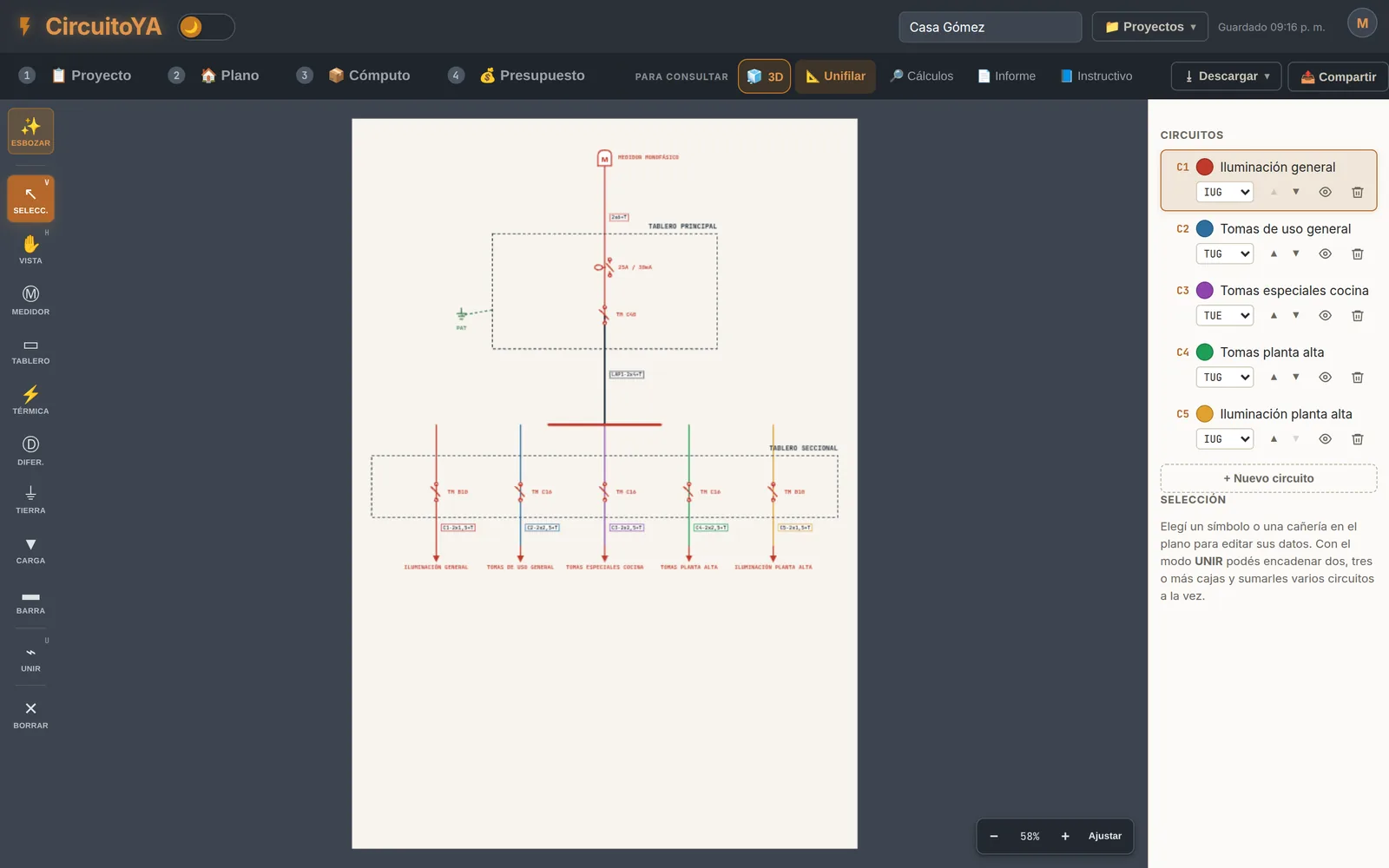The image size is (1389, 868).
Task: Select the Carga load tool
Action: click(30, 550)
